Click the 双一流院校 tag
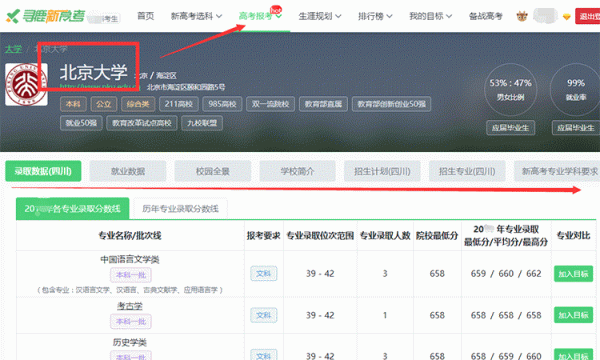This screenshot has width=600, height=360. coord(270,104)
